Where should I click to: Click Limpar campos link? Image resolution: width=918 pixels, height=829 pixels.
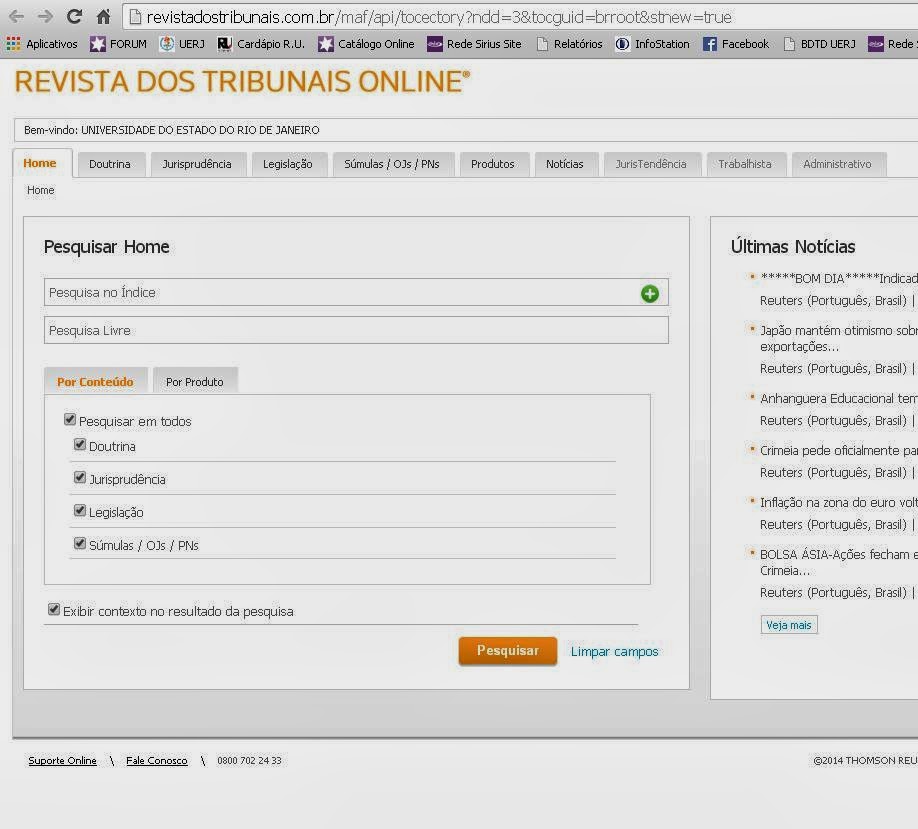tap(614, 651)
